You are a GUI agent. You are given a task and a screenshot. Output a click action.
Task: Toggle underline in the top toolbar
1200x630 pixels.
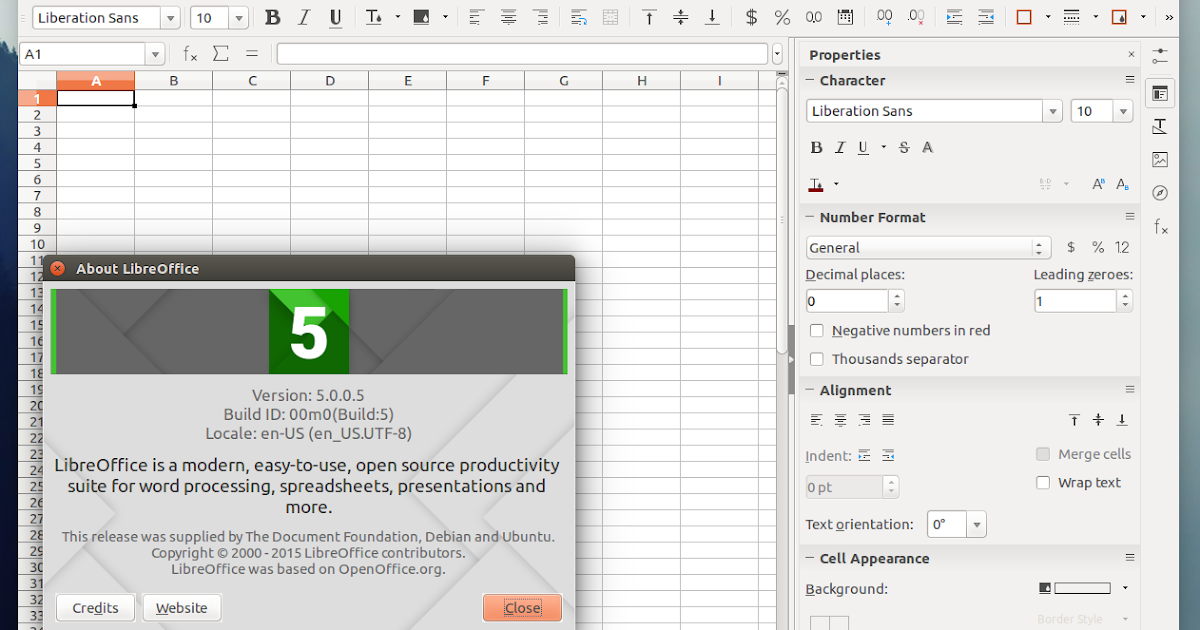pos(335,18)
